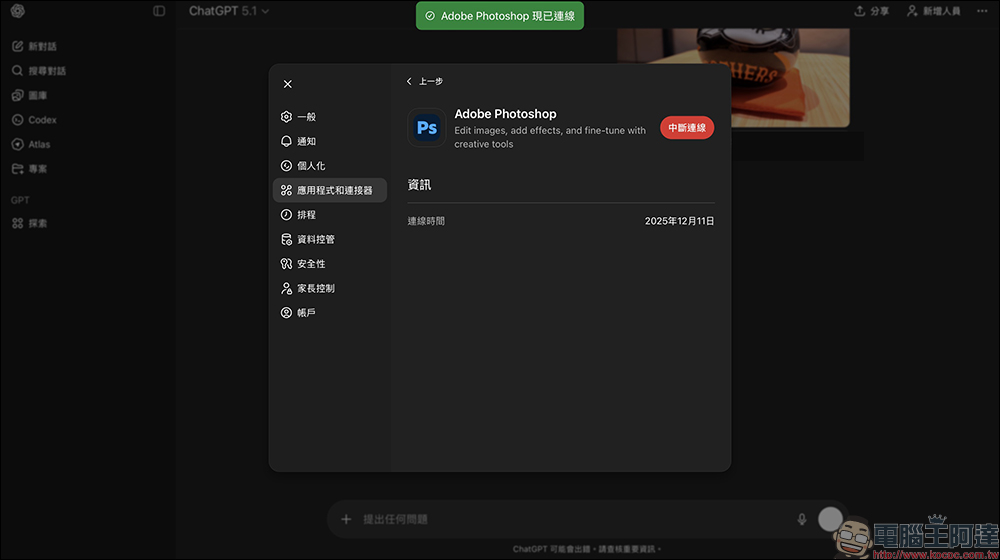
Task: Open the three-dot more options menu
Action: [x=982, y=11]
